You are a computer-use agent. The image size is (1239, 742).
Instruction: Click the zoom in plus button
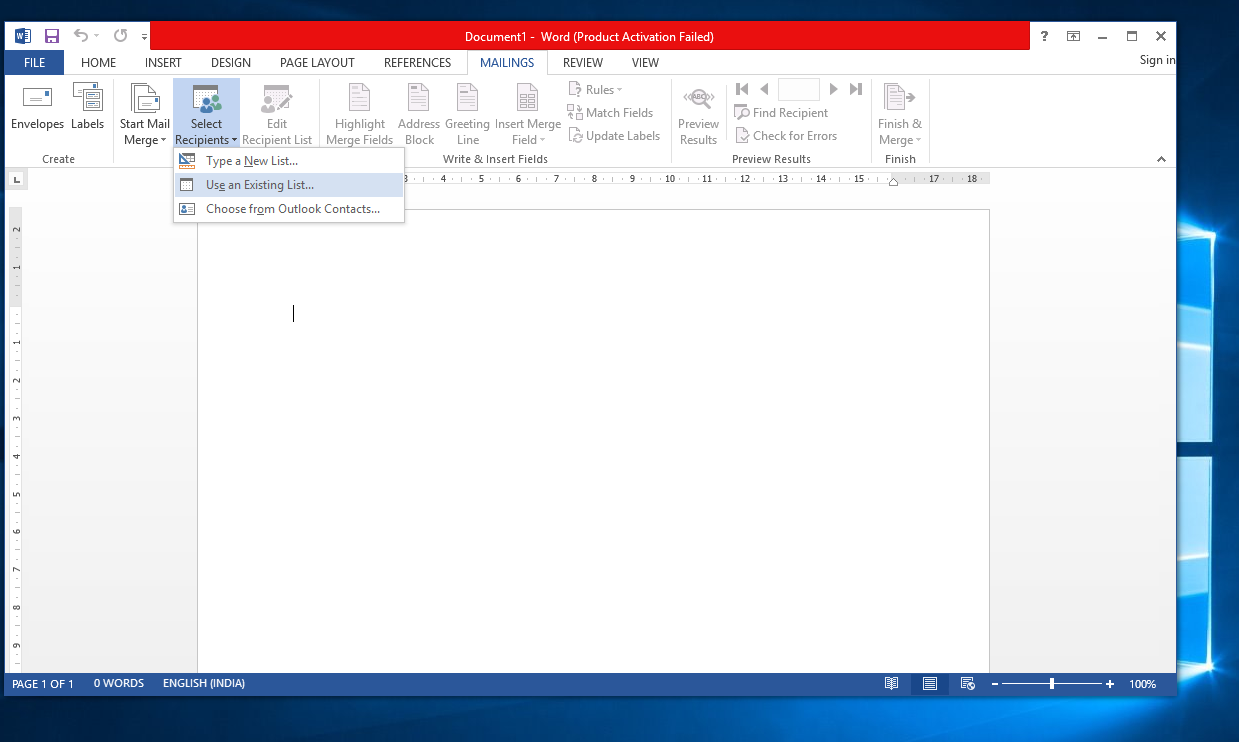click(x=1110, y=684)
